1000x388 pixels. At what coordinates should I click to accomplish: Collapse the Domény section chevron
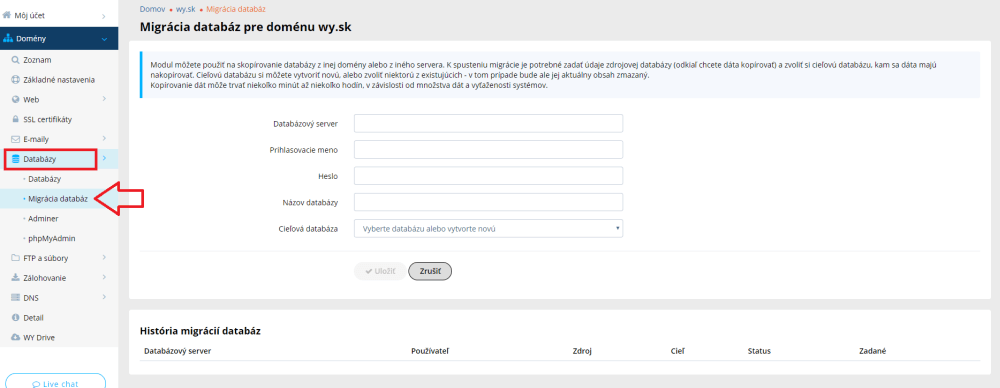click(x=104, y=39)
